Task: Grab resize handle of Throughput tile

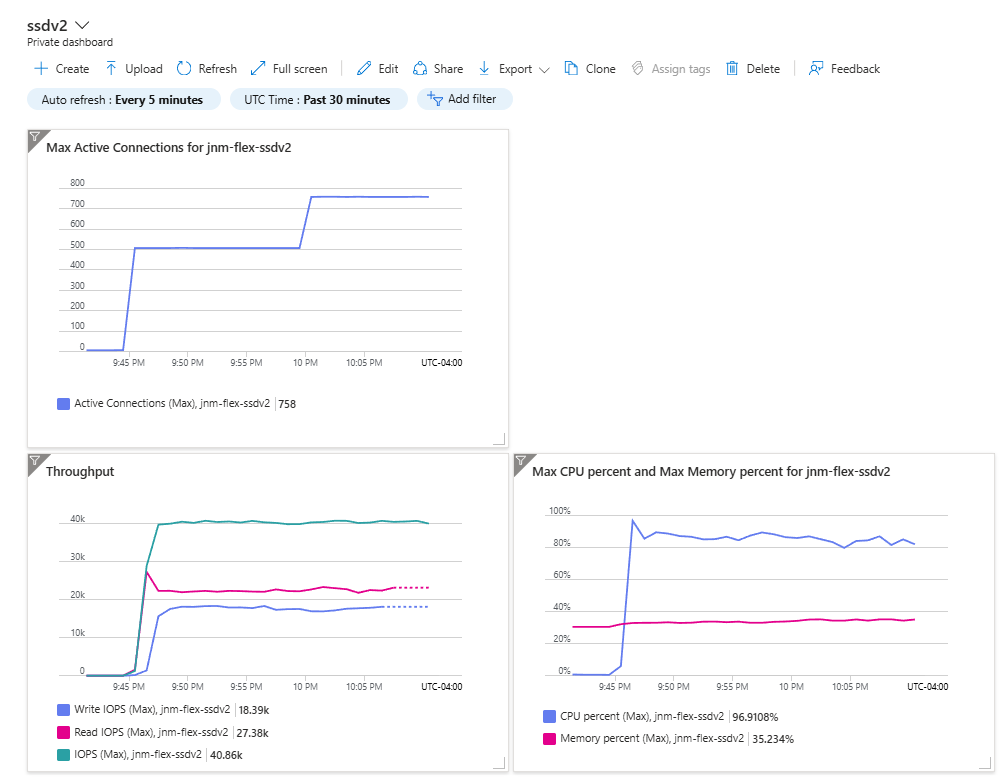Action: coord(500,763)
